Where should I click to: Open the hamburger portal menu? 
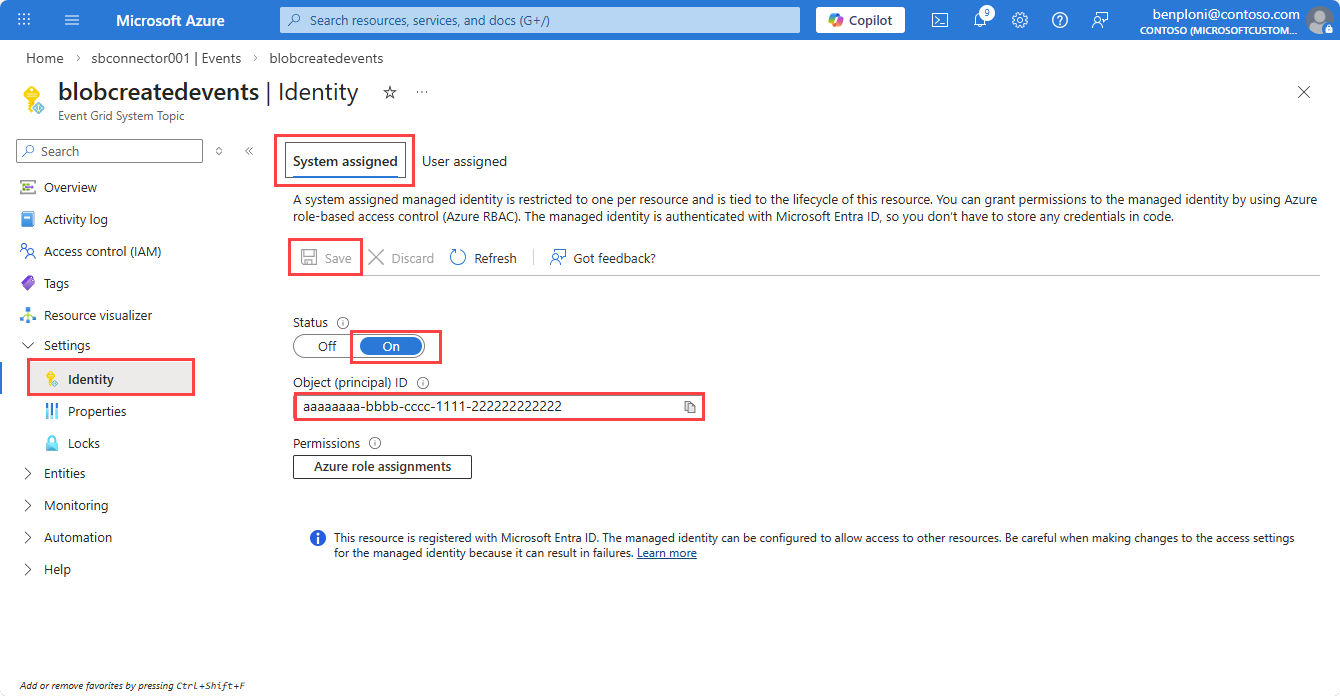click(x=72, y=20)
